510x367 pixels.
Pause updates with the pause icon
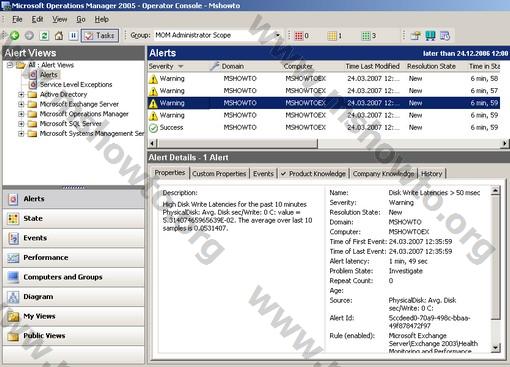click(73, 35)
